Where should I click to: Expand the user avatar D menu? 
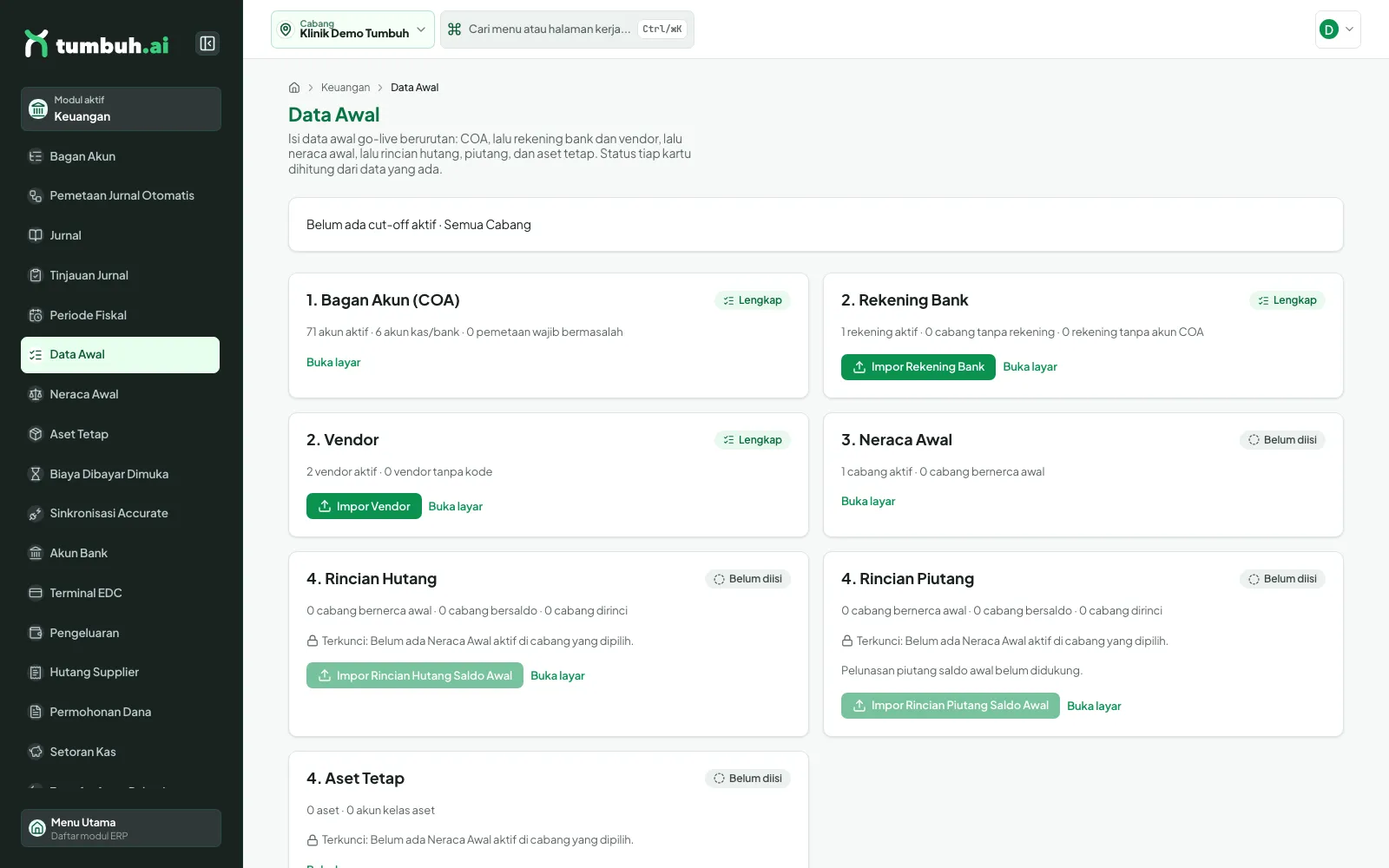point(1338,30)
